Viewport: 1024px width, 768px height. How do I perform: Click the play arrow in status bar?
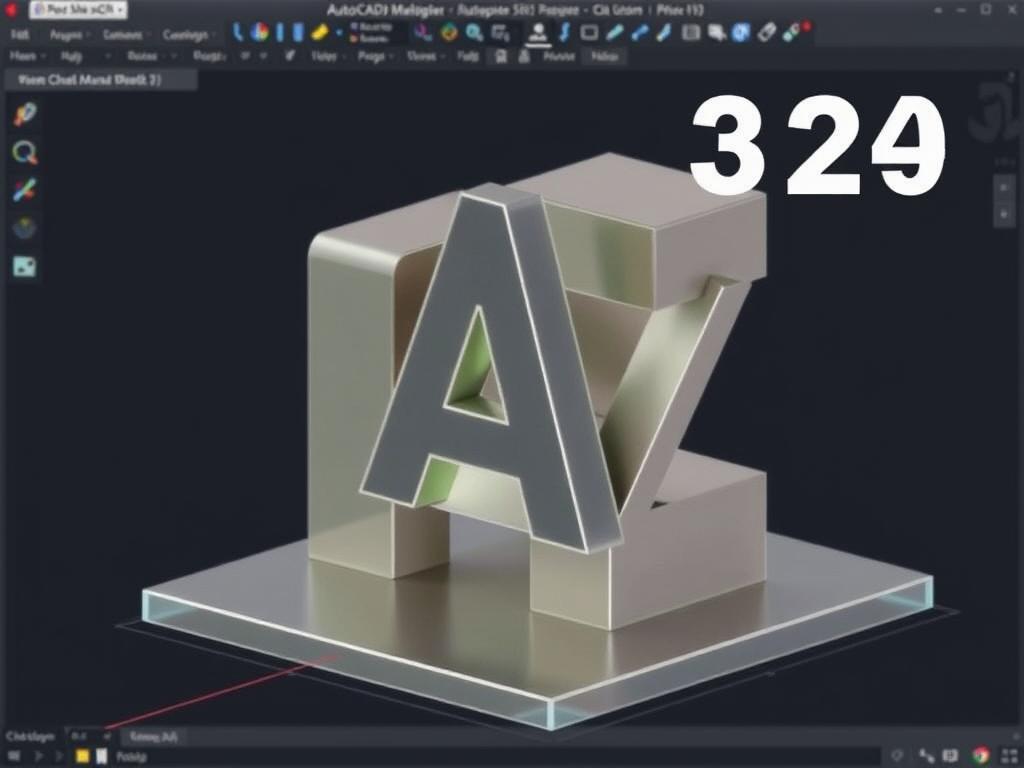click(39, 756)
